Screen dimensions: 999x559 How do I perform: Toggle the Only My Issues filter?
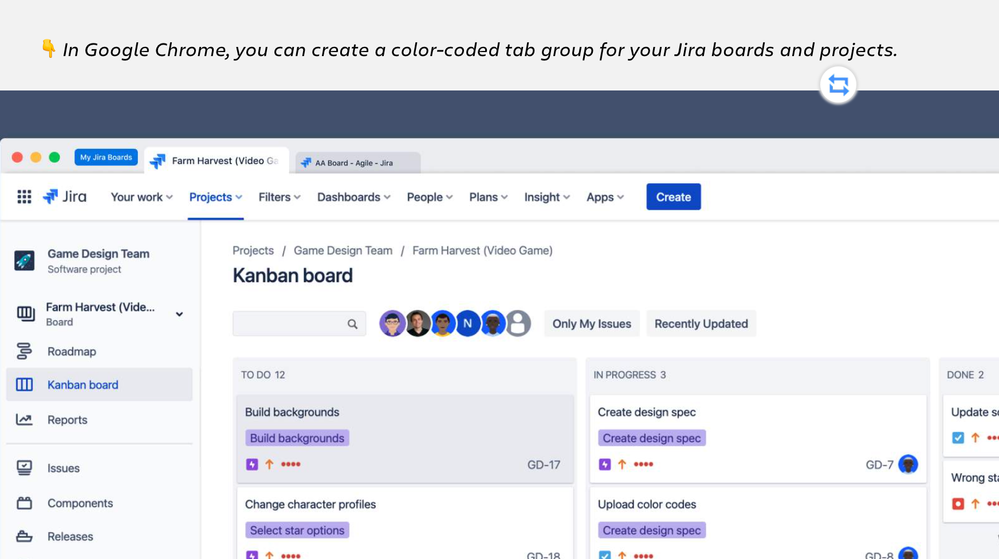592,324
